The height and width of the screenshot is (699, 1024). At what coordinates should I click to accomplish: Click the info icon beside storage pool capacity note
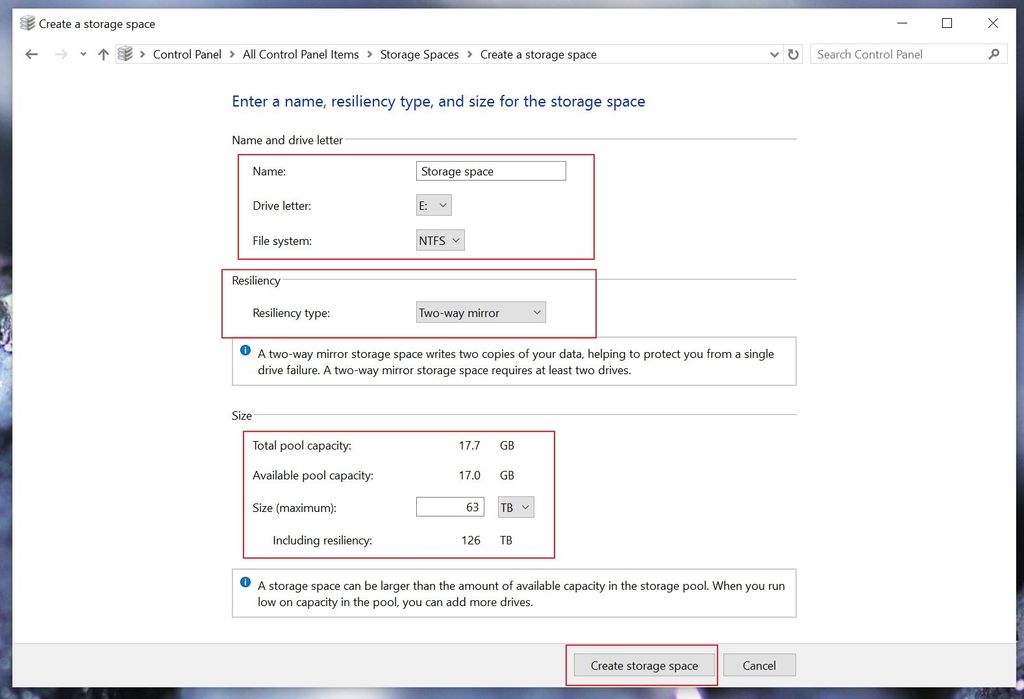tap(246, 584)
